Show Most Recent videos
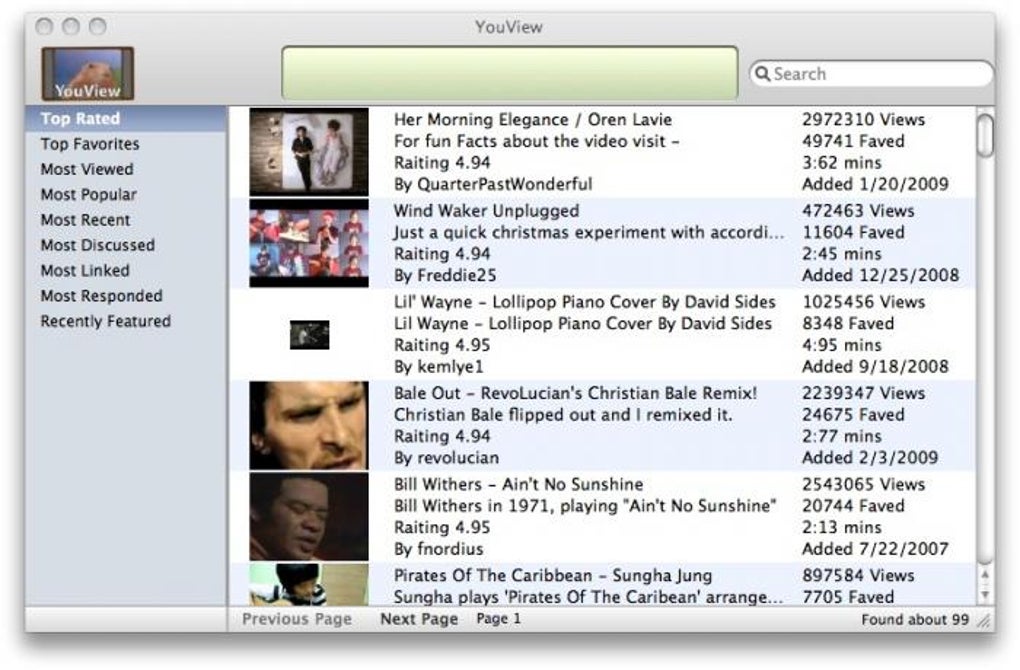The image size is (1020, 670). click(x=85, y=220)
